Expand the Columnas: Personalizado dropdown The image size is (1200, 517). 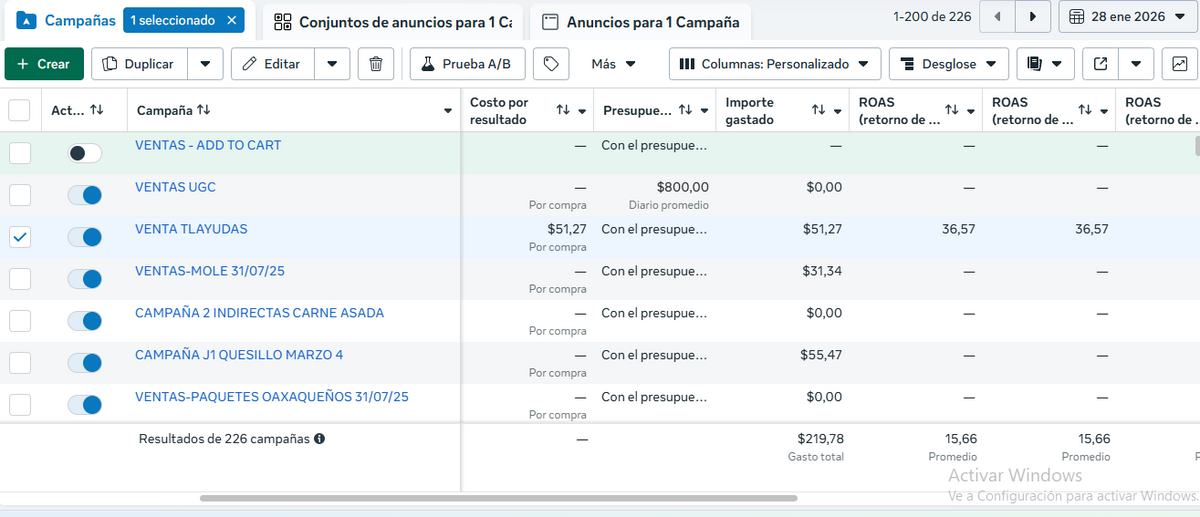coord(775,64)
